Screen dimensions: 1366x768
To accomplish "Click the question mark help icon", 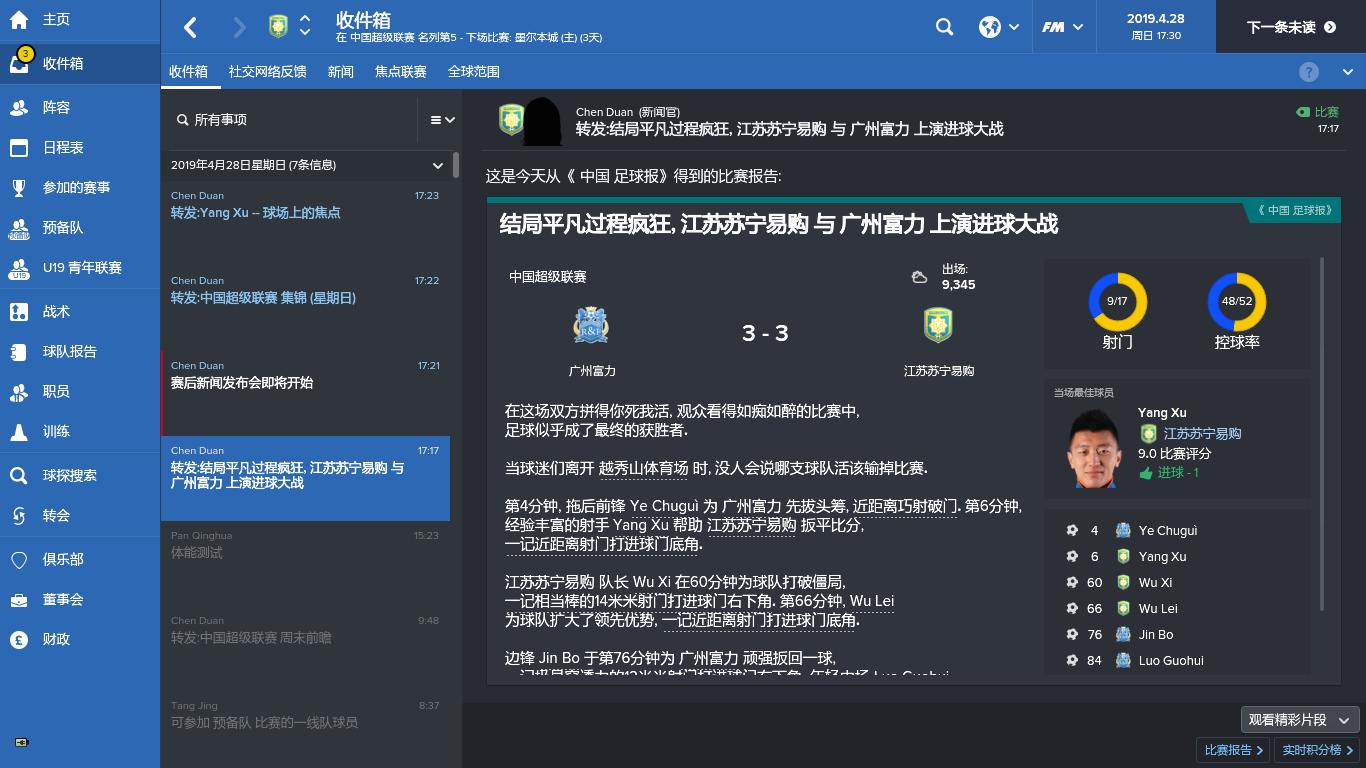I will click(x=1310, y=70).
